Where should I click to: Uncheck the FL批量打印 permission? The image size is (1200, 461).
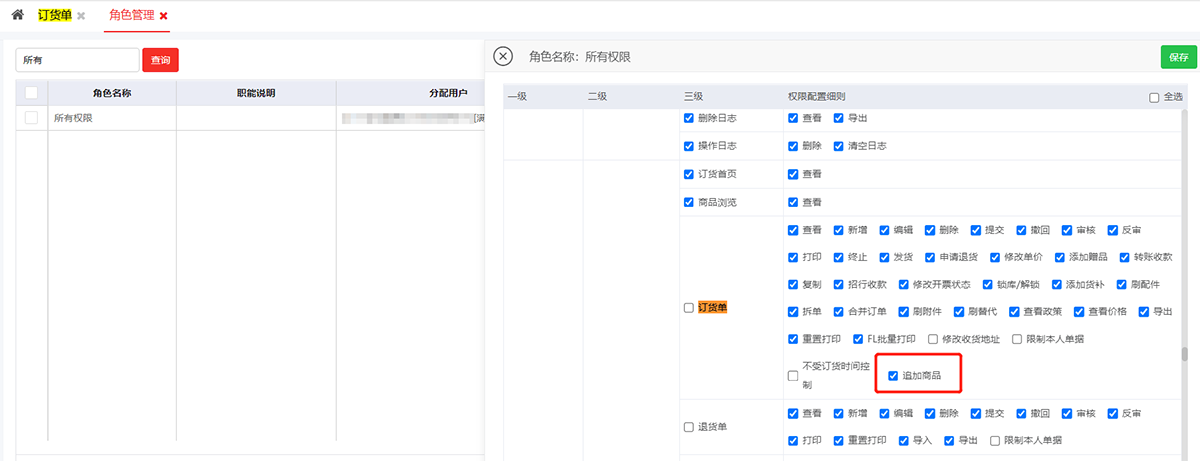click(x=859, y=339)
